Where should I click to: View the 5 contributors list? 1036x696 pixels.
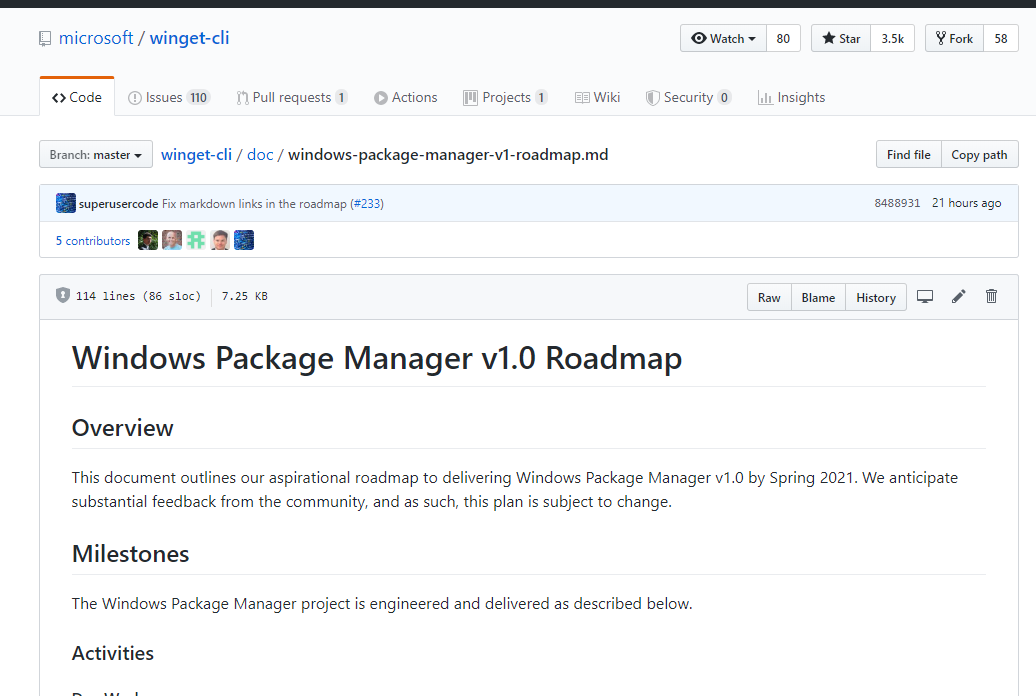pos(92,241)
